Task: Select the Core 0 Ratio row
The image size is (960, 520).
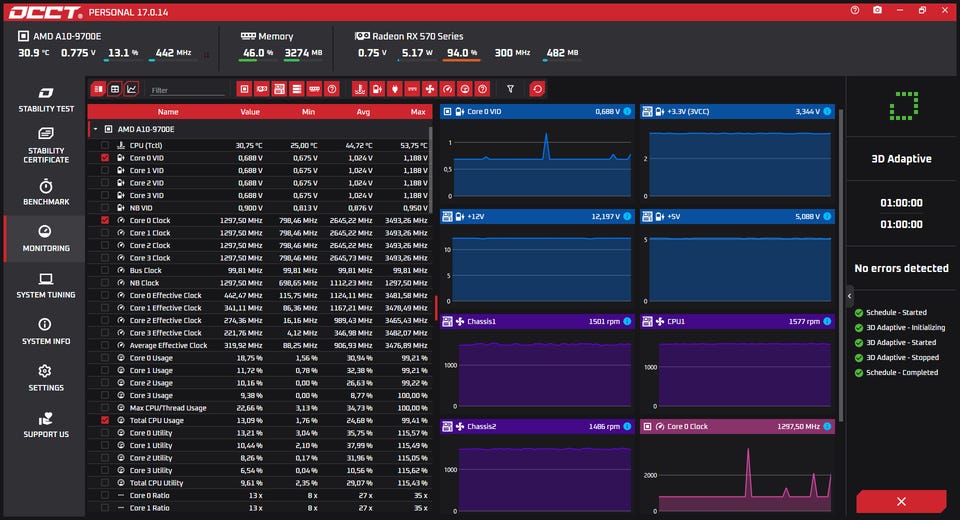Action: pyautogui.click(x=260, y=496)
